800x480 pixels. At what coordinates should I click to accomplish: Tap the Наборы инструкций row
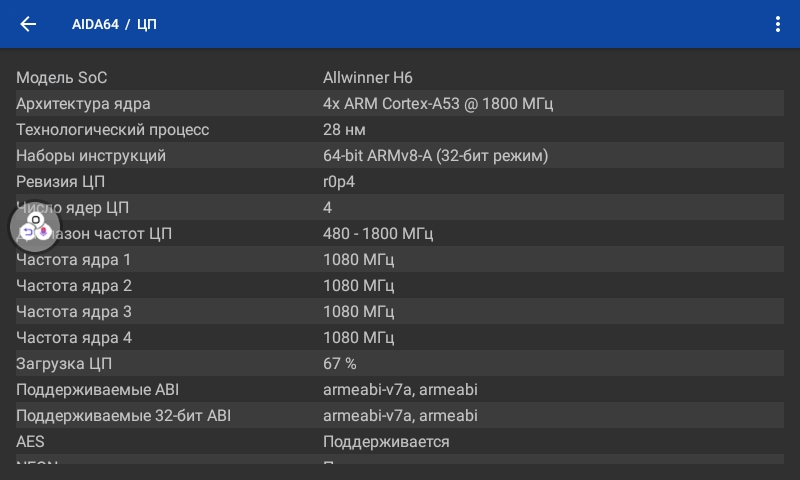pos(400,155)
